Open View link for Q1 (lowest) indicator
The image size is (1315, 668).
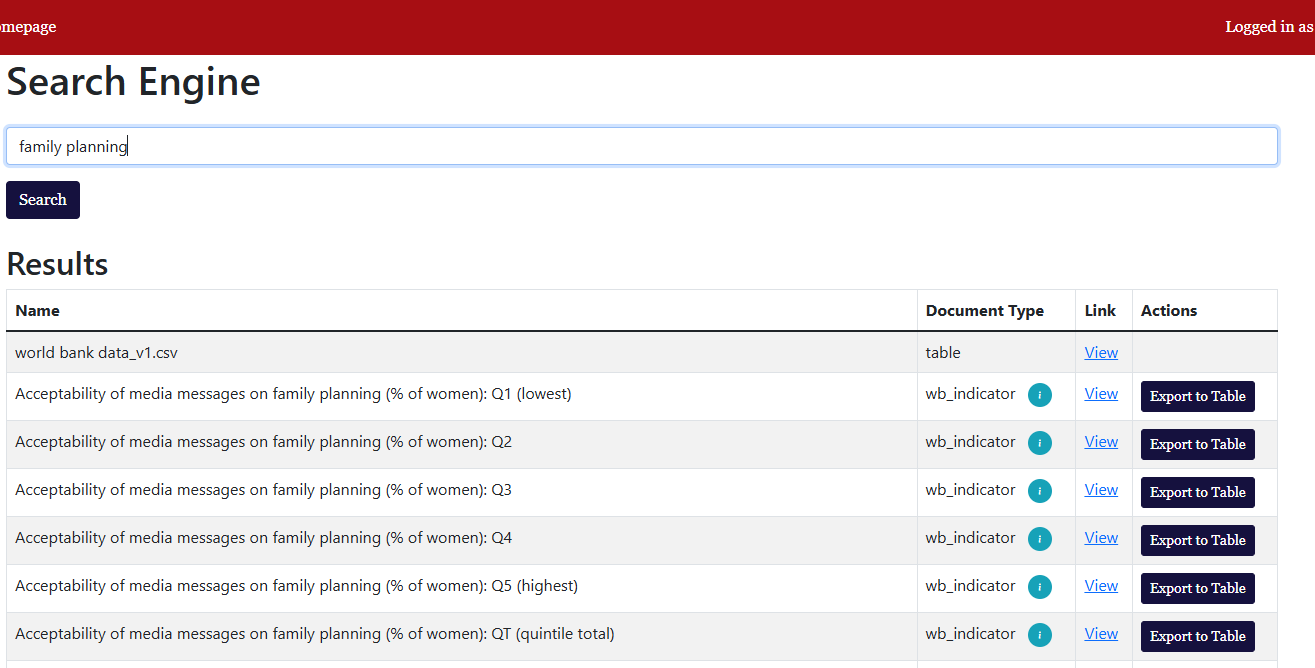(1101, 394)
